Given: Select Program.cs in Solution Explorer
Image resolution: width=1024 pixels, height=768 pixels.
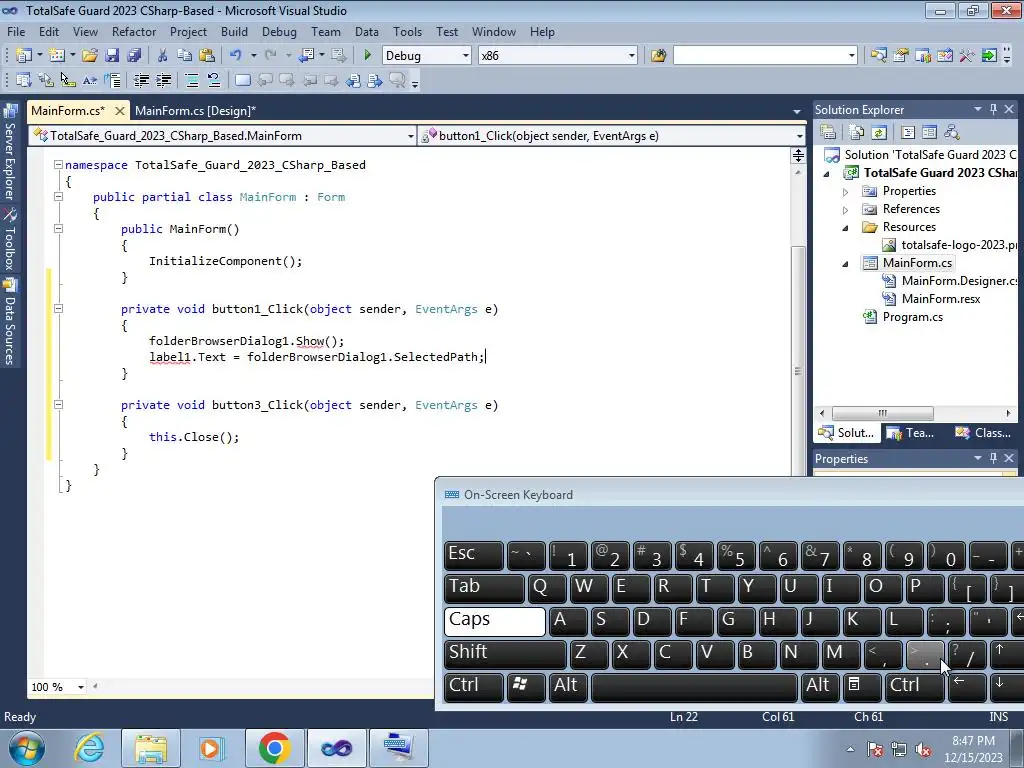Looking at the screenshot, I should point(912,317).
